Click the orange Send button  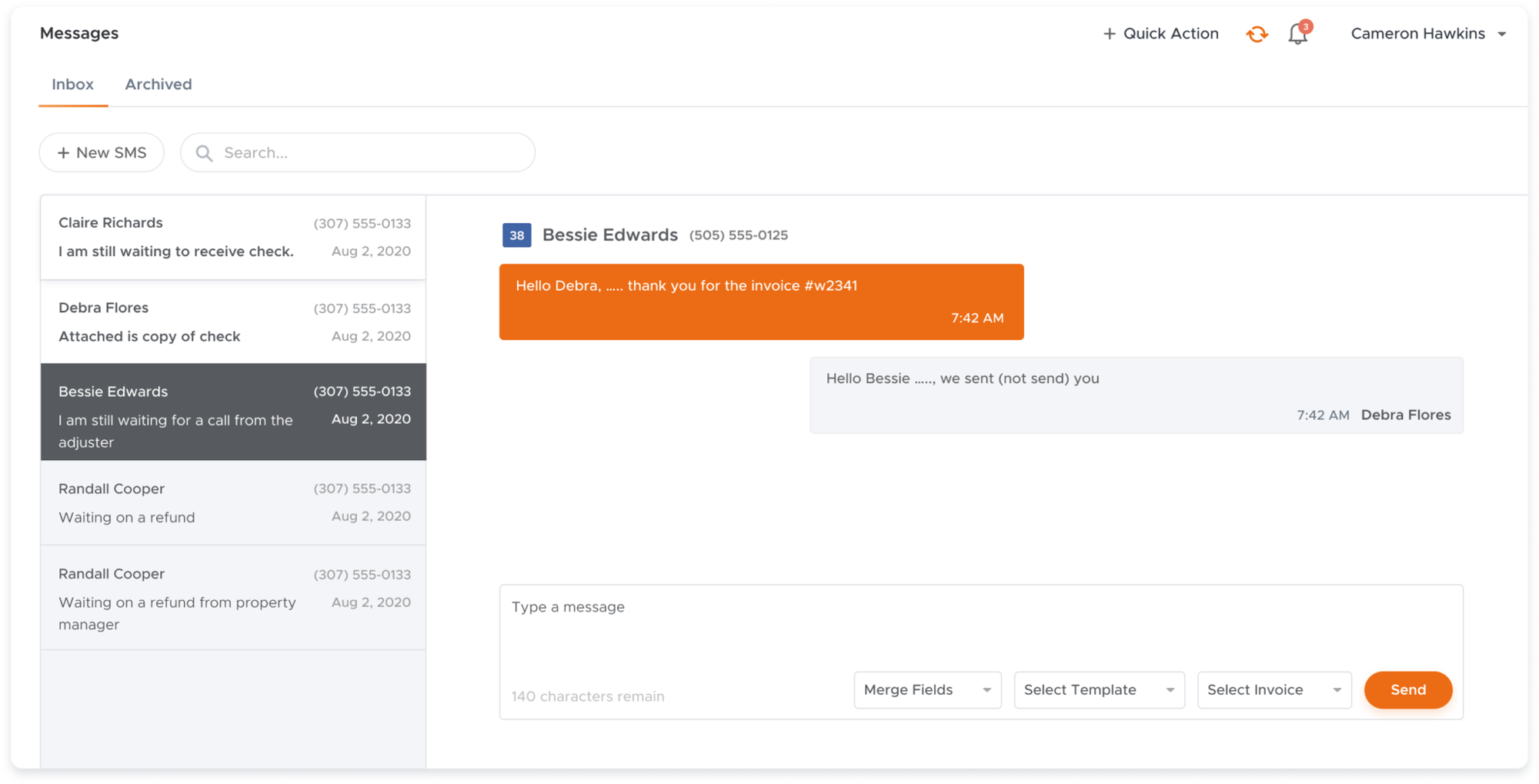tap(1408, 690)
